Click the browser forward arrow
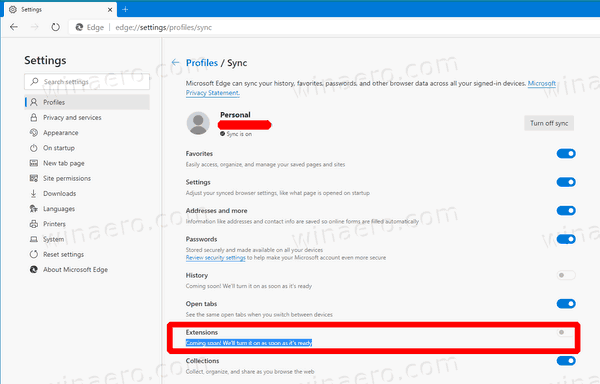Viewport: 600px width, 384px height. pyautogui.click(x=34, y=27)
